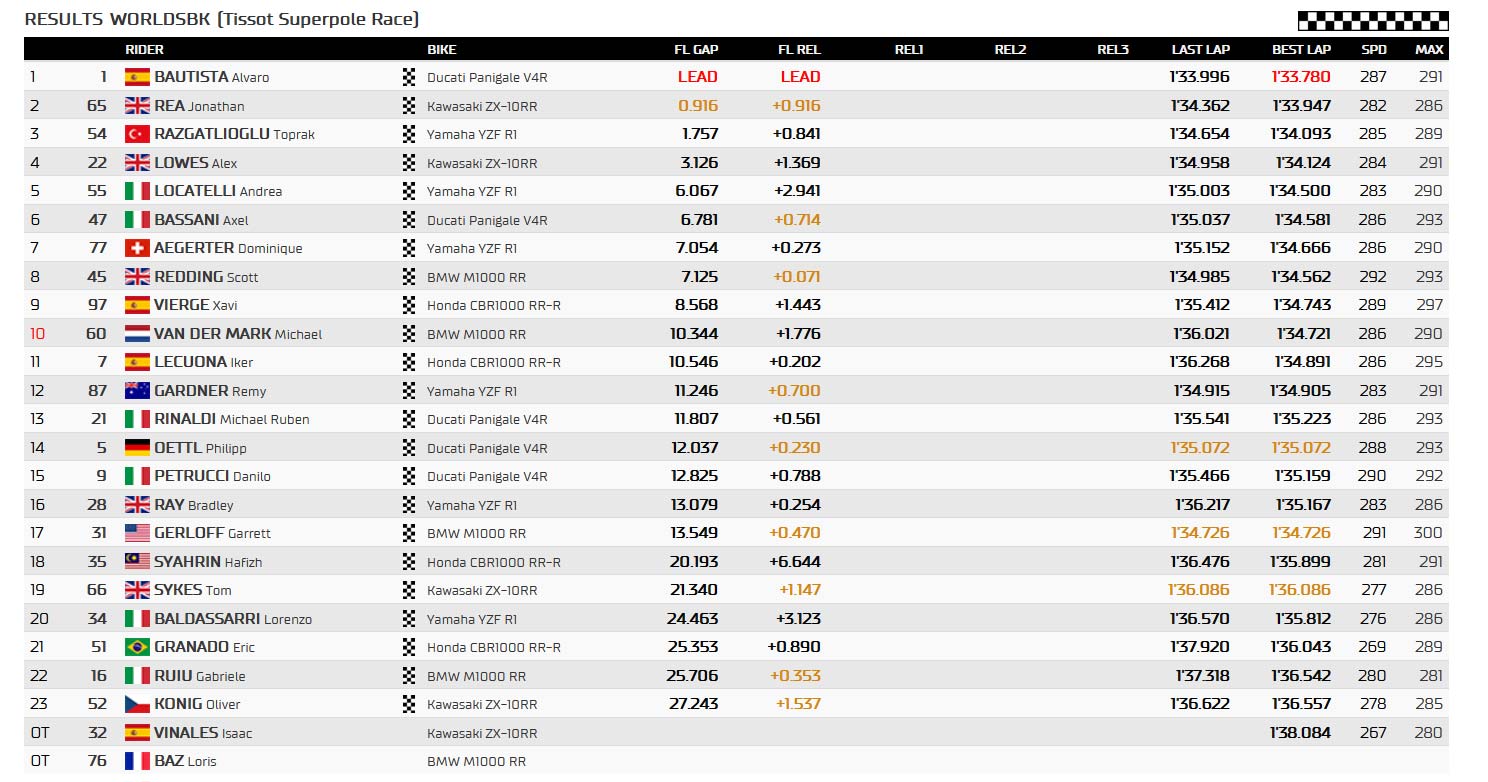Click the Malaysian flag next to SYAHRIN Hafizh
This screenshot has height=782, width=1488.
(x=137, y=562)
